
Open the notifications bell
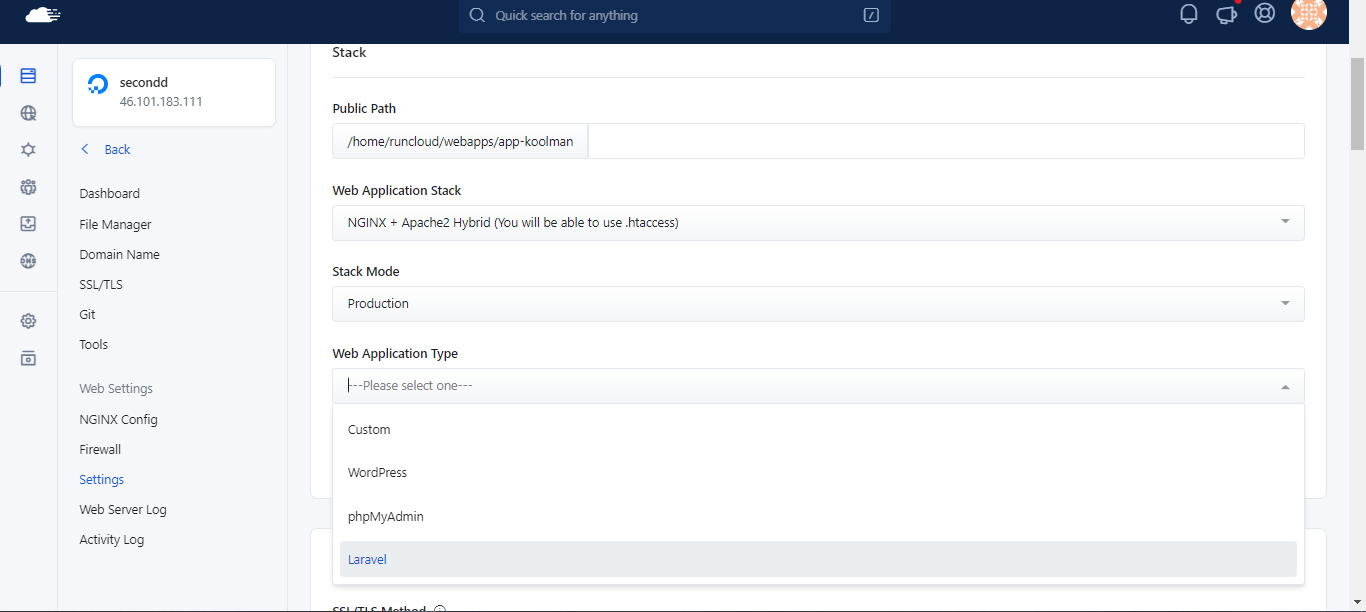pyautogui.click(x=1189, y=14)
